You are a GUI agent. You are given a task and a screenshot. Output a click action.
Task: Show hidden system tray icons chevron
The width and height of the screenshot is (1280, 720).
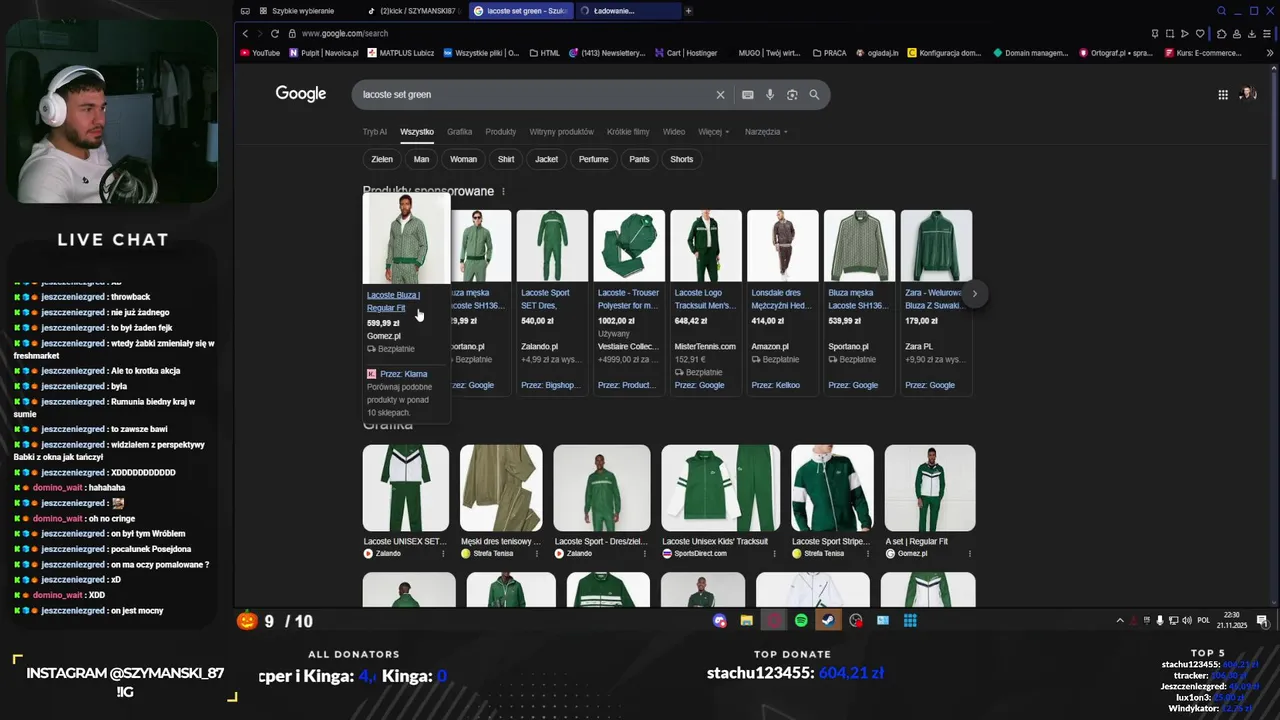(x=1120, y=621)
